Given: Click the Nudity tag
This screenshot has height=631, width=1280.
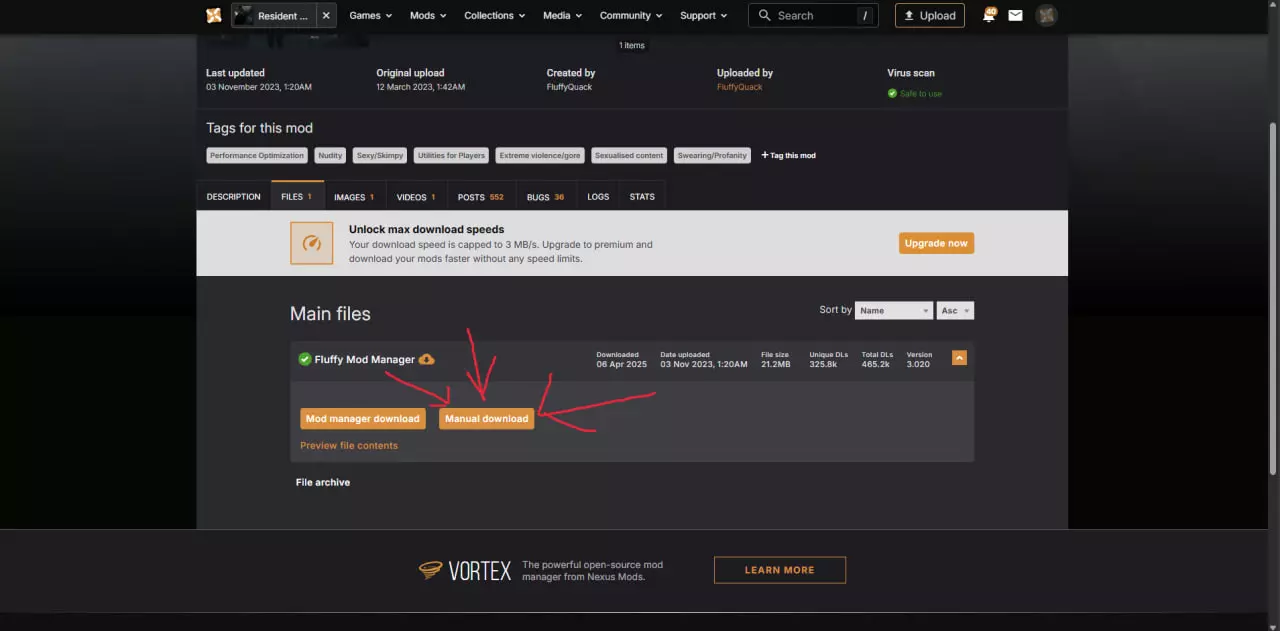Looking at the screenshot, I should coord(330,155).
